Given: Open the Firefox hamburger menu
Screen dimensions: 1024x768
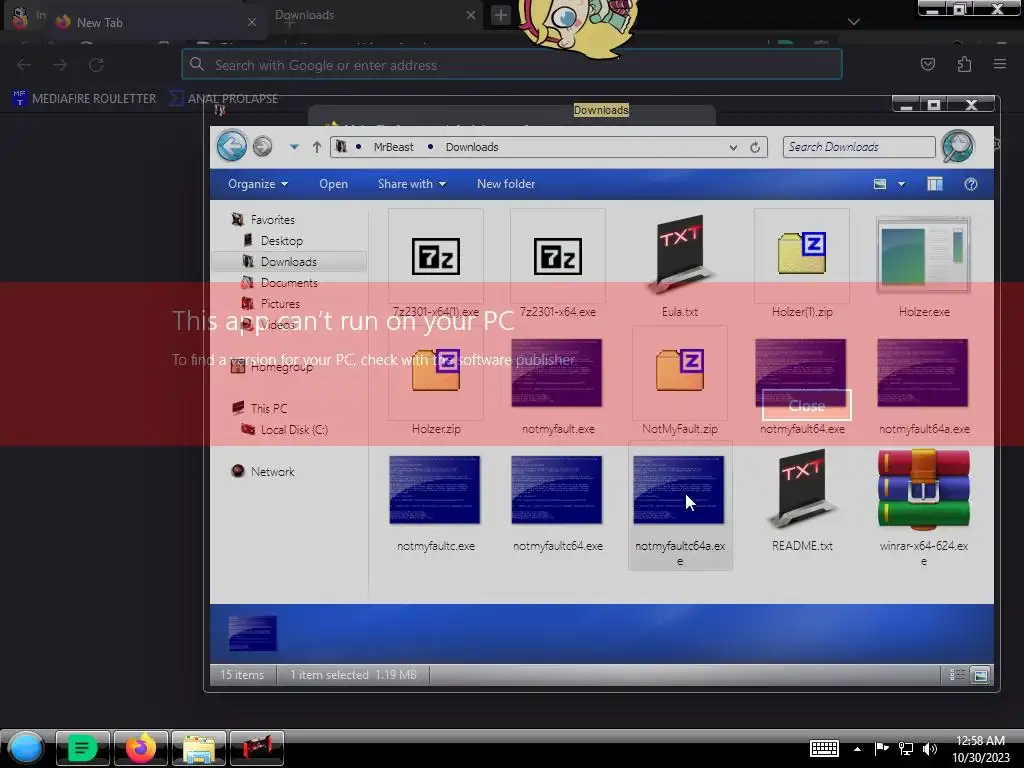Looking at the screenshot, I should pos(1000,64).
